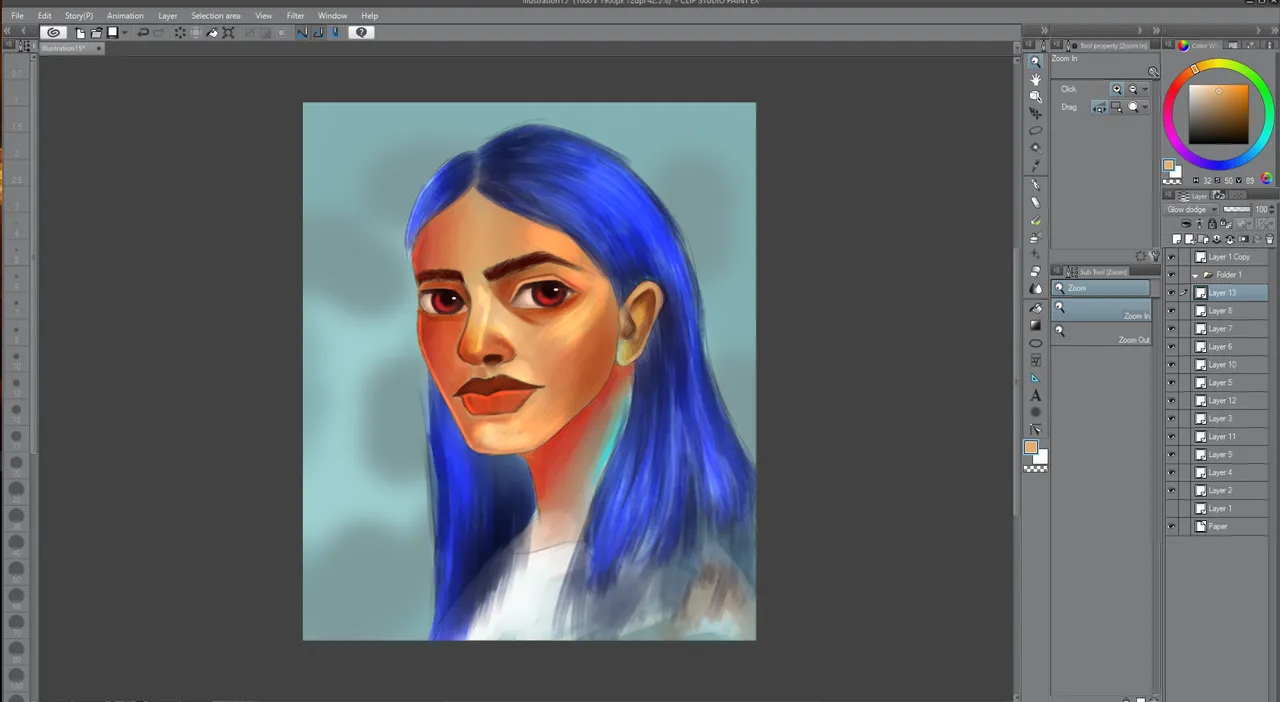Set Click mode to zoom out
1280x702 pixels.
coord(1132,89)
